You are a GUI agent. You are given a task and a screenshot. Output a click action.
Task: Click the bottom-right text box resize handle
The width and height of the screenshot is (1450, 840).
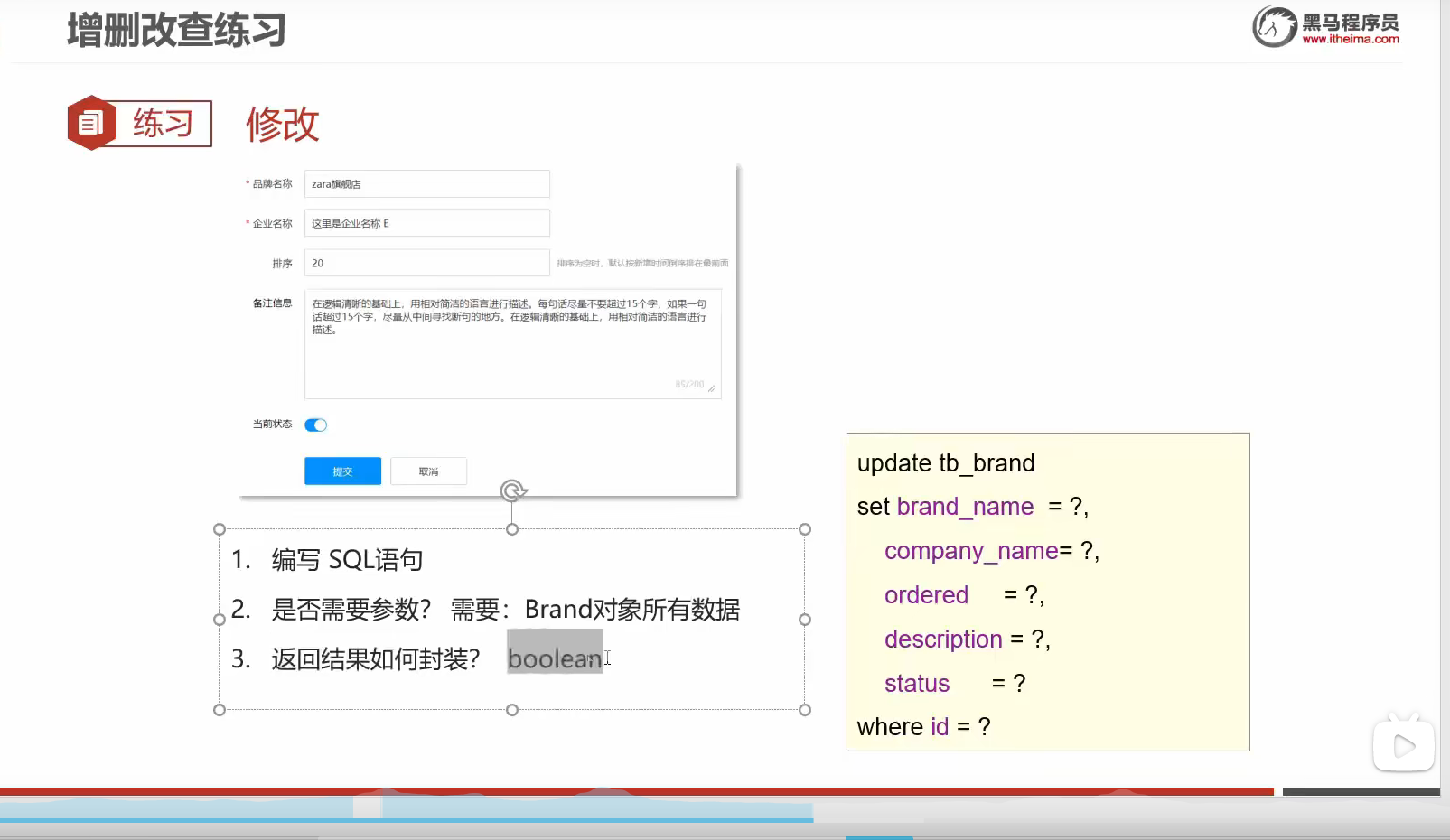(x=805, y=710)
